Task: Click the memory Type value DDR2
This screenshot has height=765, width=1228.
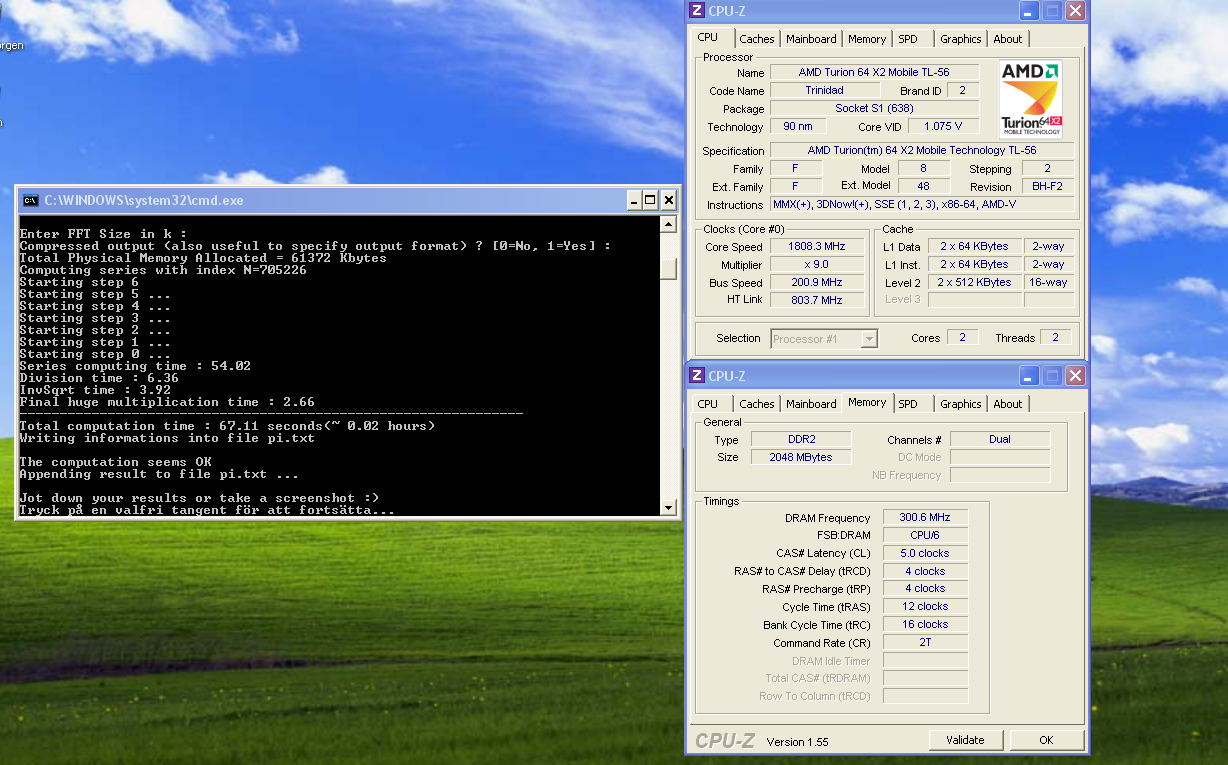Action: tap(800, 439)
